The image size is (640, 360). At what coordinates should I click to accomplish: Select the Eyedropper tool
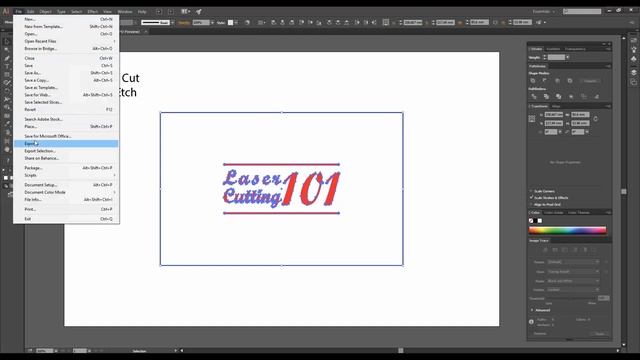7,124
